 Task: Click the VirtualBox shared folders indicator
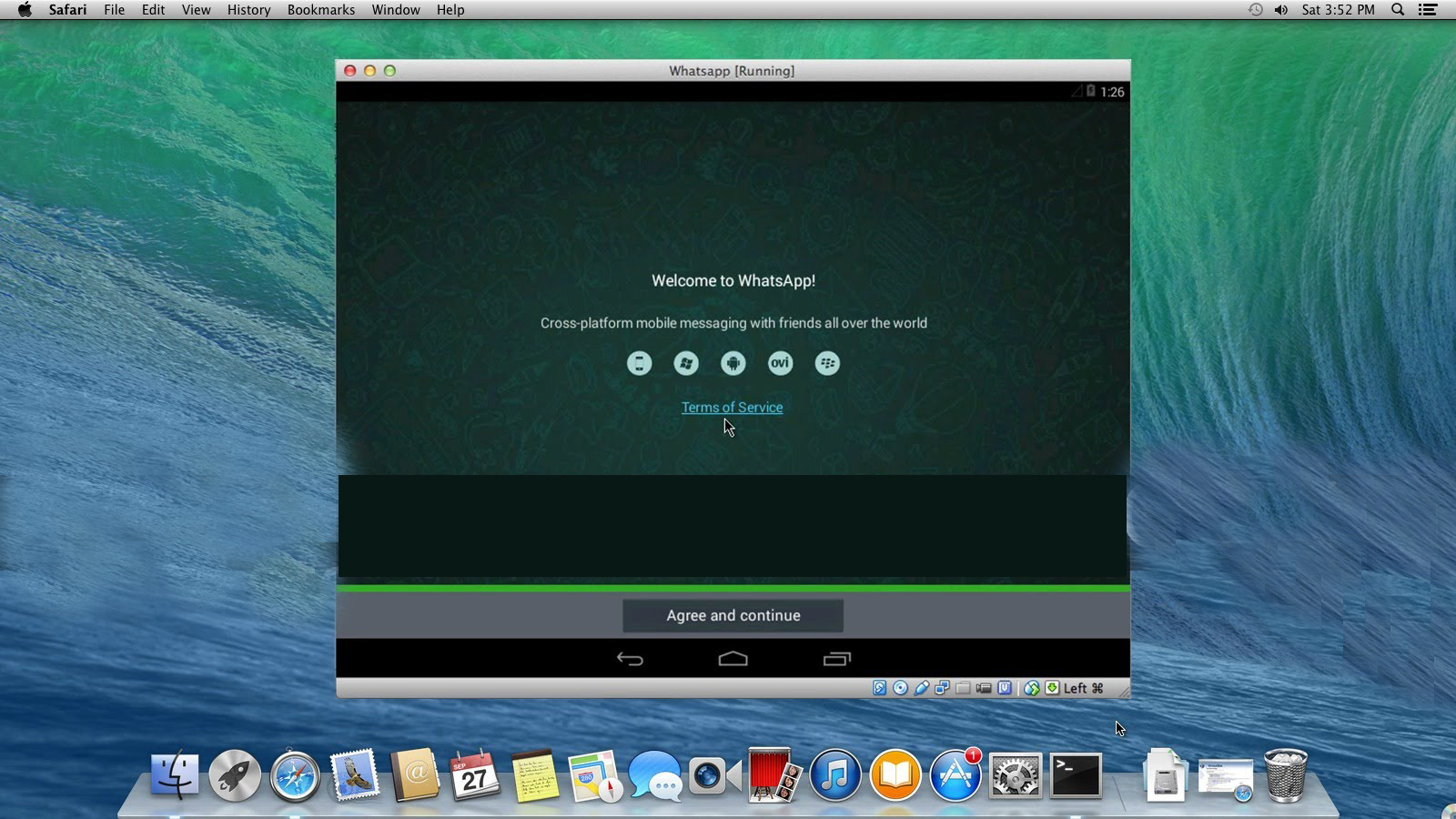coord(963,688)
